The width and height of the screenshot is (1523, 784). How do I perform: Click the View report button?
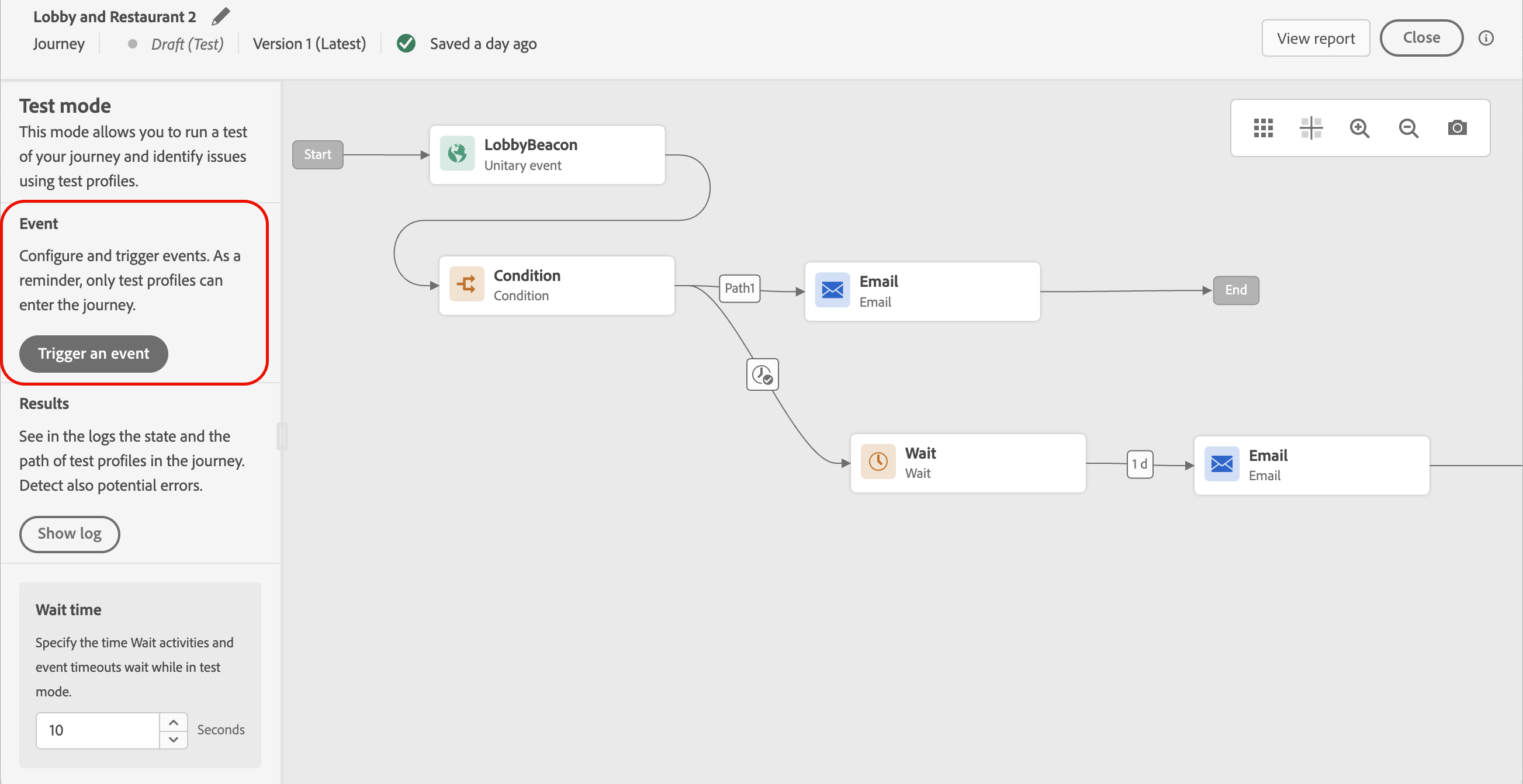(x=1315, y=39)
